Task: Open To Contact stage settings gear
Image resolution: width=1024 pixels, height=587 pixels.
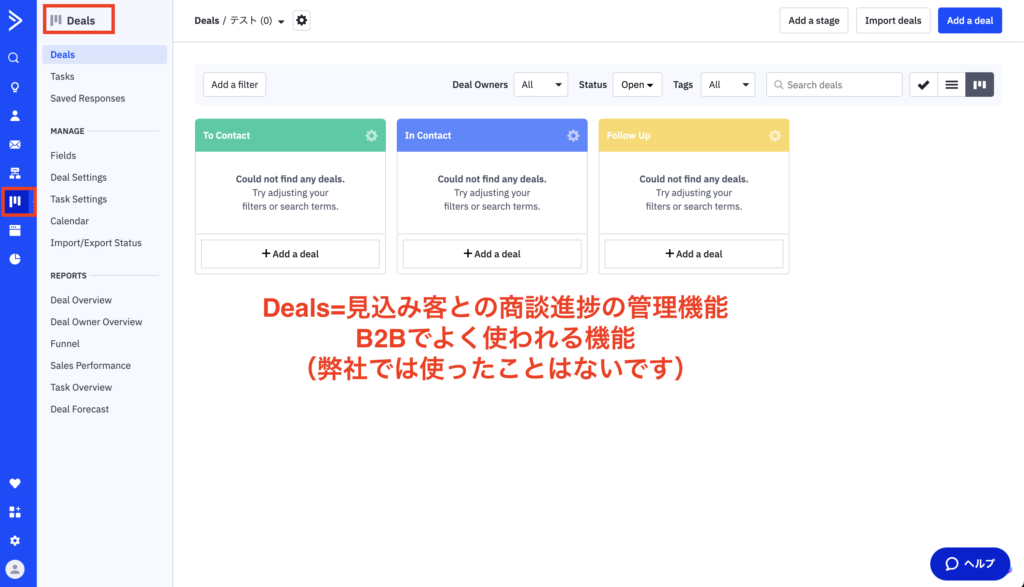Action: click(371, 135)
